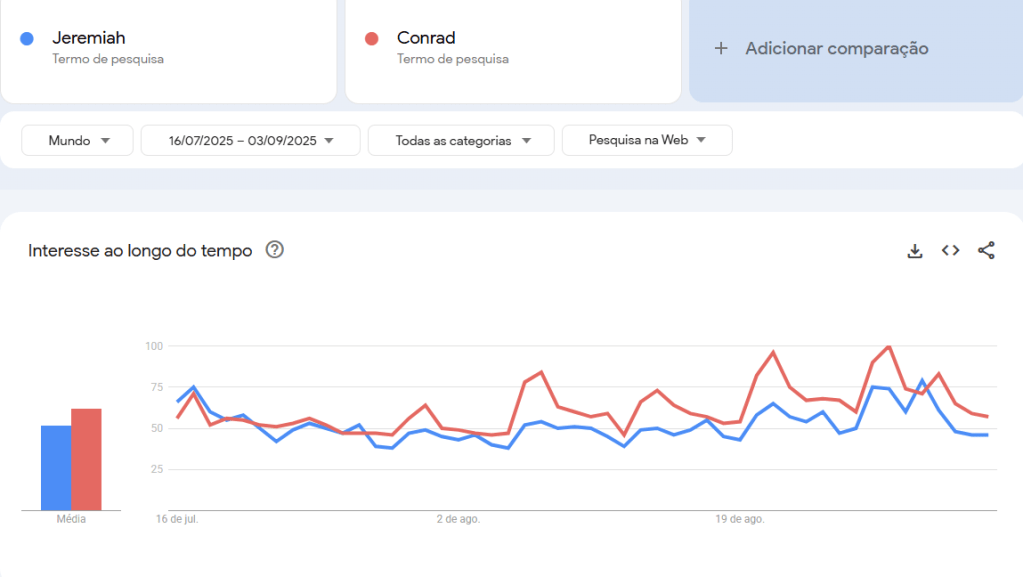
Task: Click the red dot beside Conrad
Action: 372,39
